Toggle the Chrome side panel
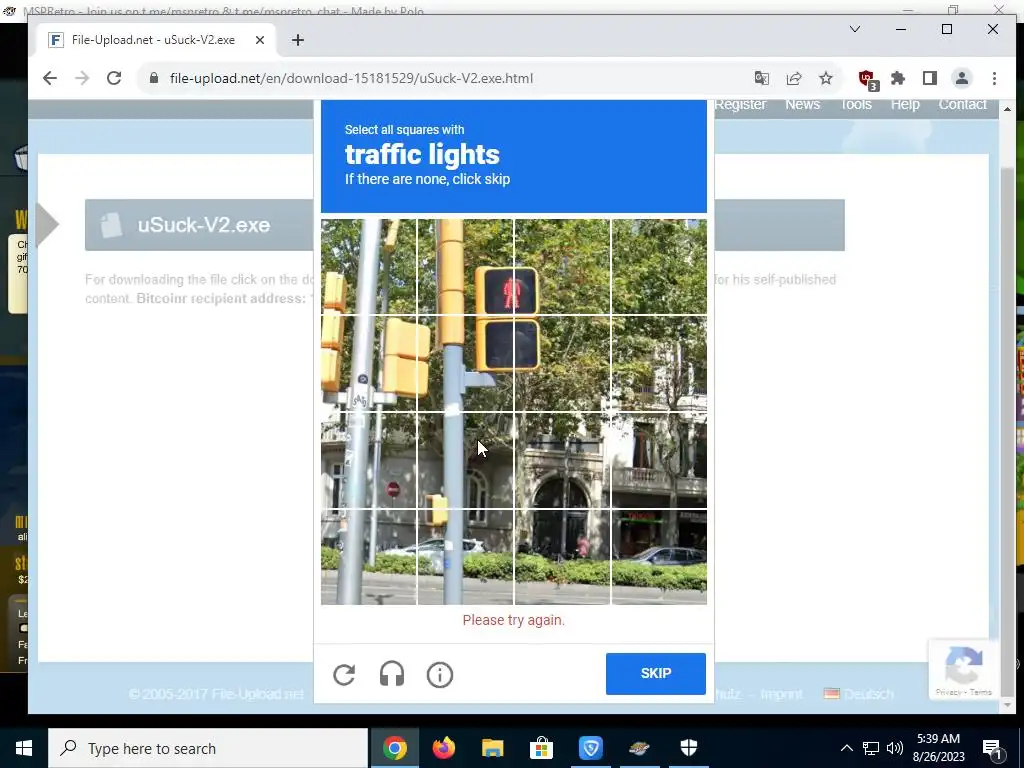This screenshot has width=1024, height=768. pyautogui.click(x=930, y=78)
